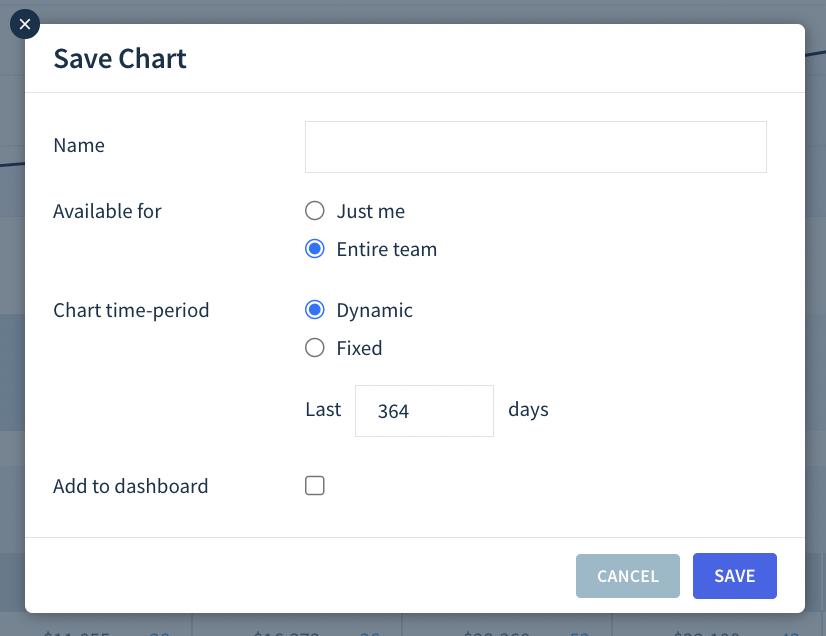Click the CANCEL button
826x636 pixels.
click(x=627, y=576)
